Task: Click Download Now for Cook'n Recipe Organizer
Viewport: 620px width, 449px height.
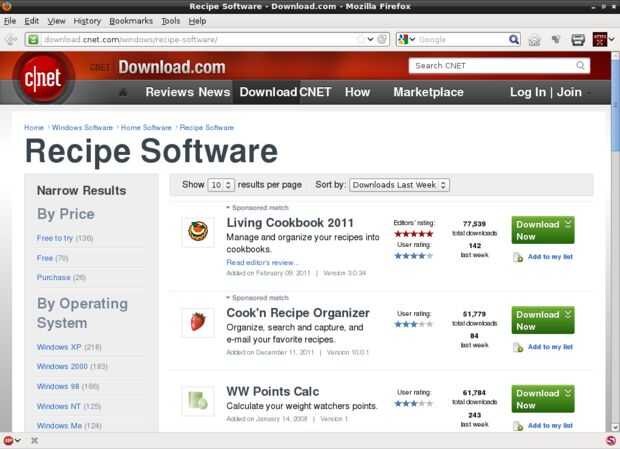Action: [543, 320]
